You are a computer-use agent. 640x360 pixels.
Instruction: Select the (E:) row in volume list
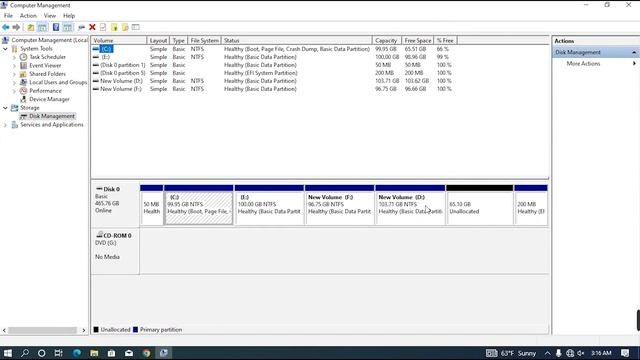coord(273,57)
